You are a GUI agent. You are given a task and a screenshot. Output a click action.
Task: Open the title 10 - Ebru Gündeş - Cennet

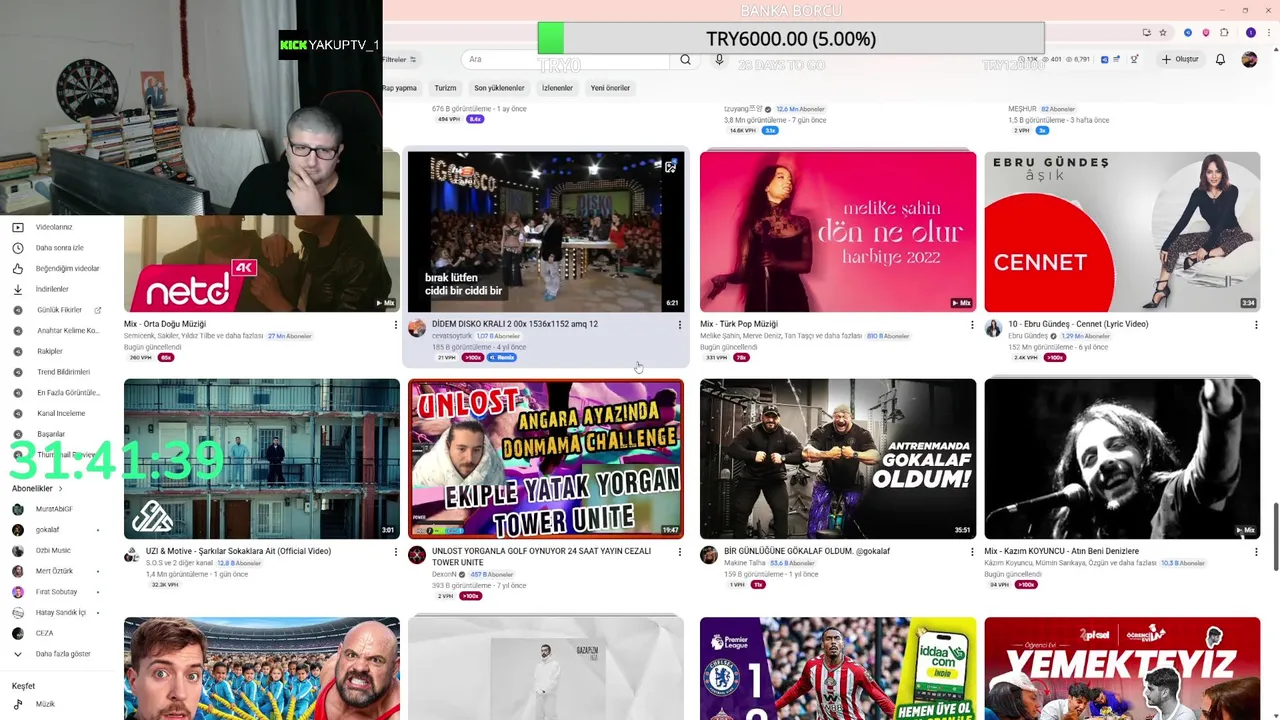1078,324
